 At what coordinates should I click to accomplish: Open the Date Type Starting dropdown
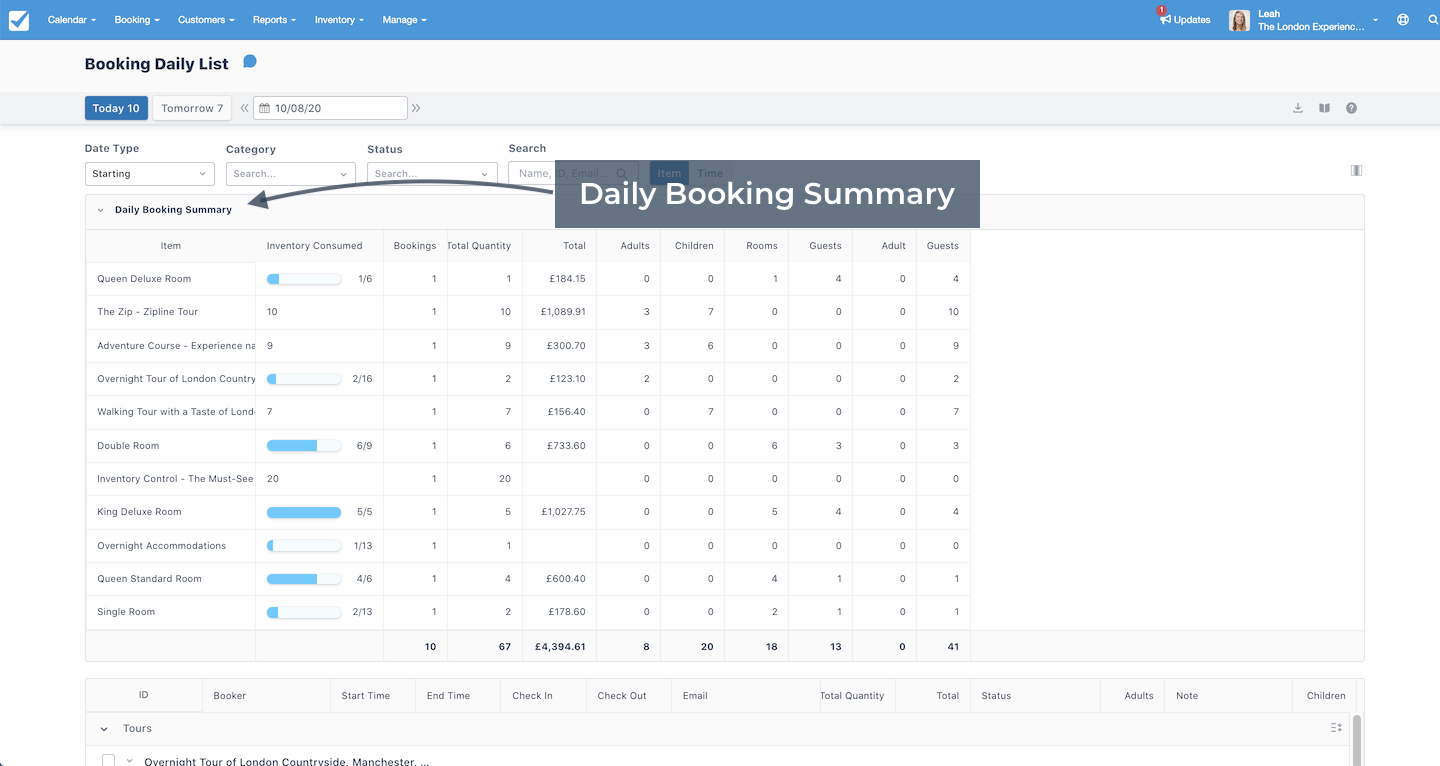click(x=150, y=174)
